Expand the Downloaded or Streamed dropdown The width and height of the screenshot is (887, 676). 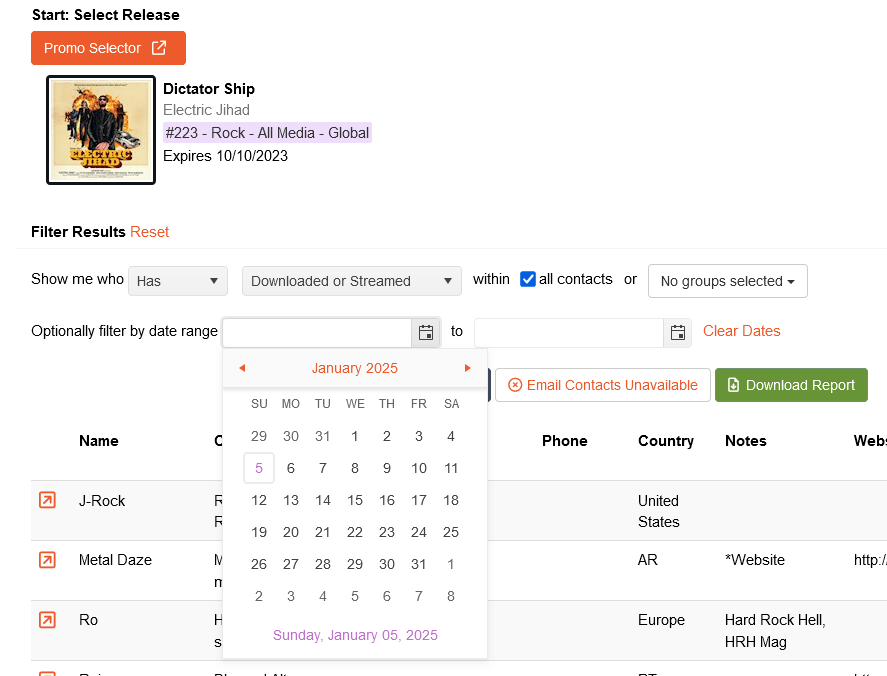pos(351,281)
